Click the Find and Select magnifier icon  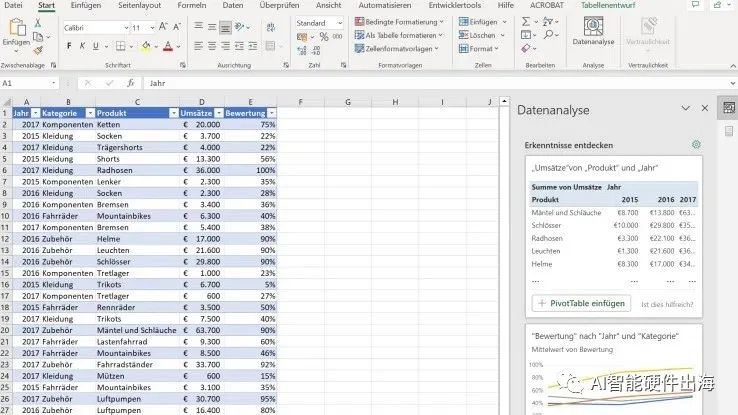click(x=547, y=34)
